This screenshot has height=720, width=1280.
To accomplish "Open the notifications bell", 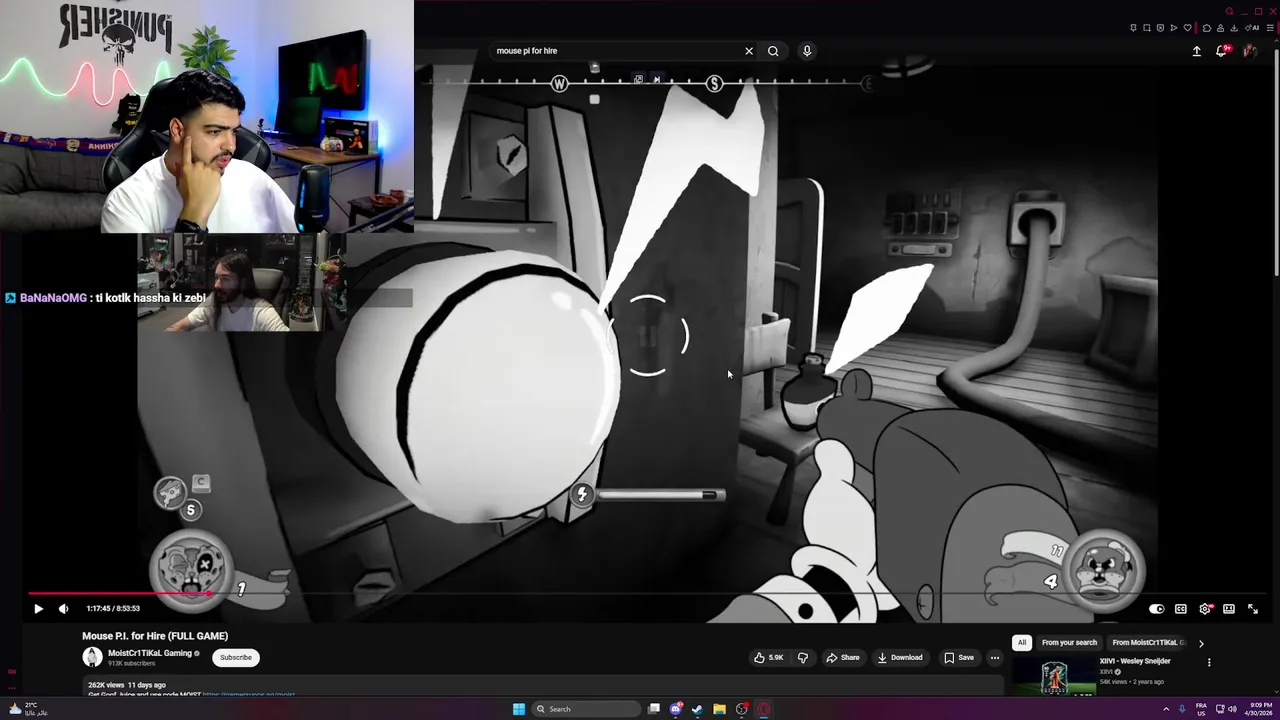I will [1221, 51].
